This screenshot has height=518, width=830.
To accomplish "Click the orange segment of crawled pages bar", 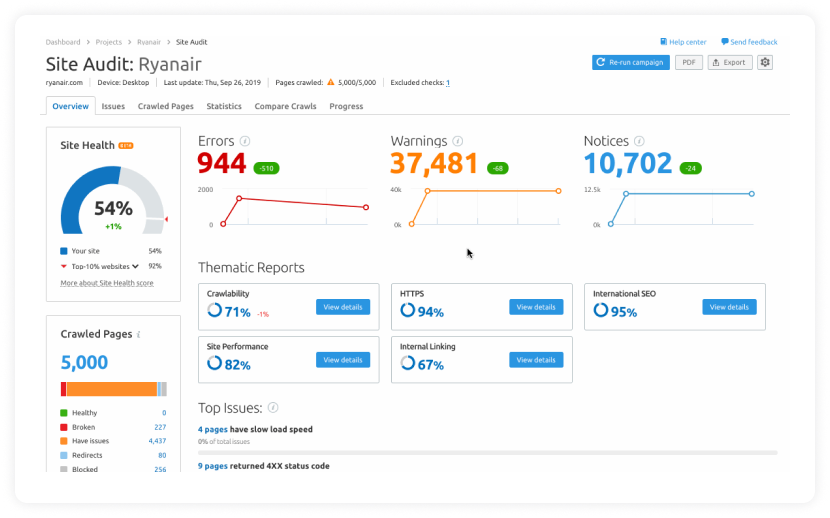I will [x=112, y=389].
